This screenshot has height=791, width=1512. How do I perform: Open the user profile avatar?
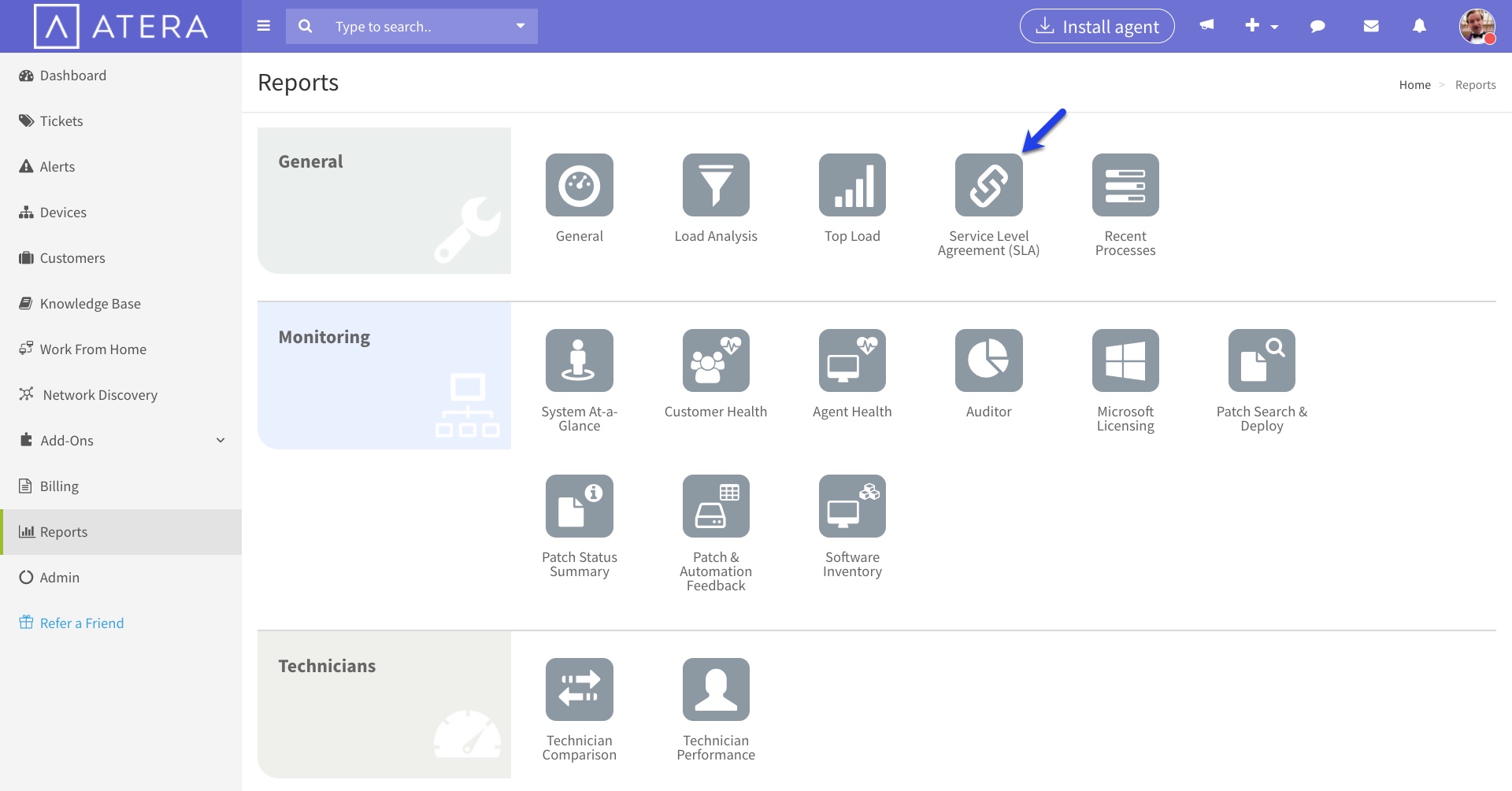click(x=1477, y=26)
